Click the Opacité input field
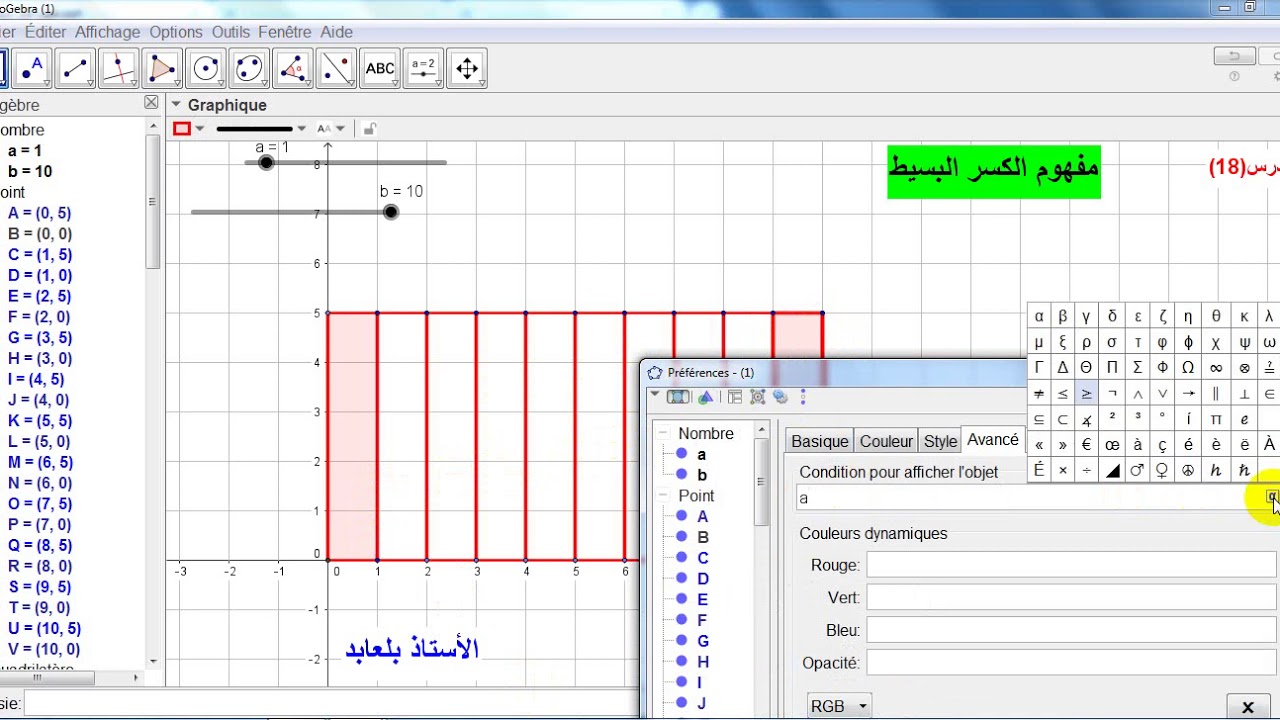Viewport: 1280px width, 720px height. point(1071,662)
